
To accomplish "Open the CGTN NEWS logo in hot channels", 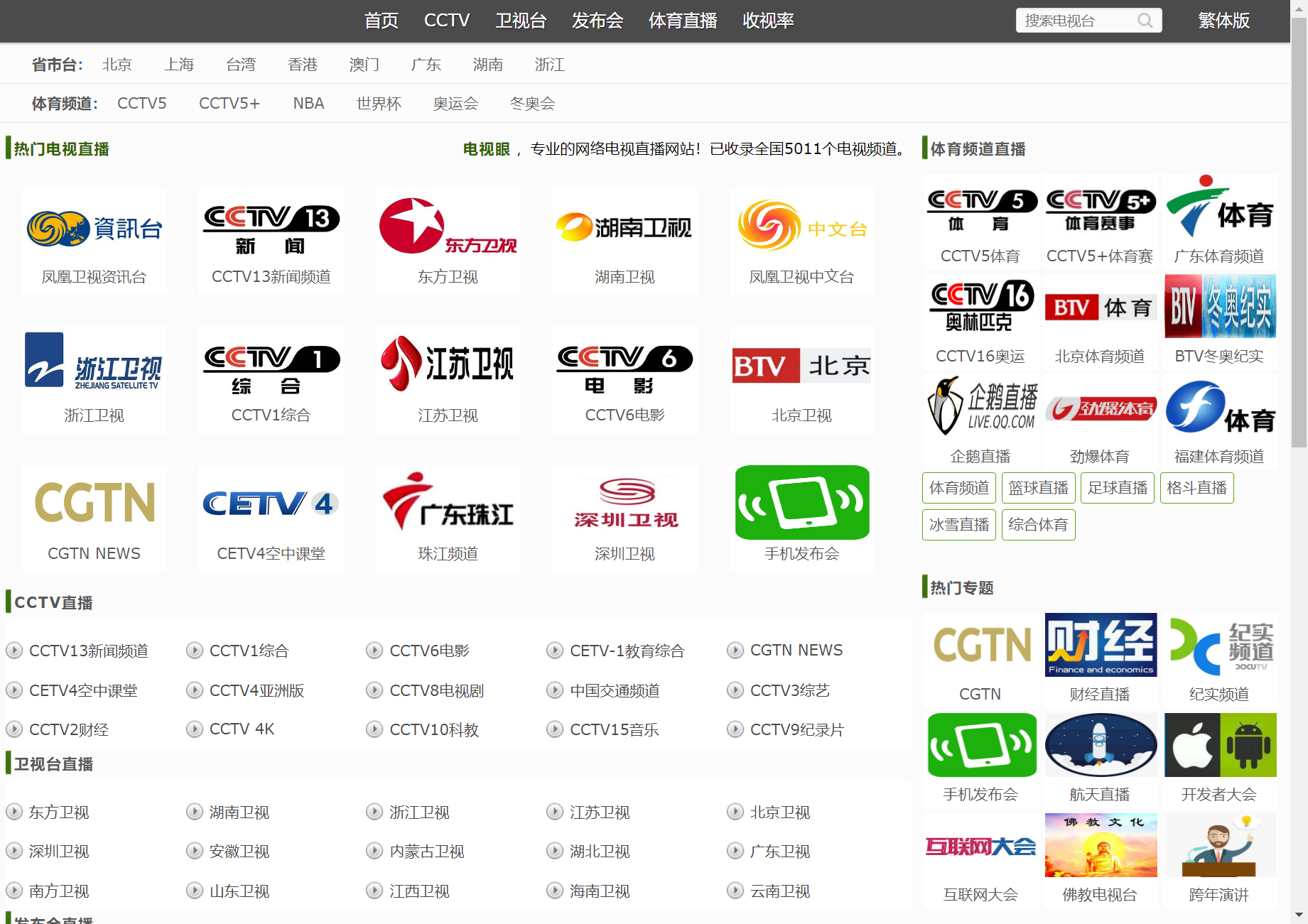I will (x=94, y=502).
